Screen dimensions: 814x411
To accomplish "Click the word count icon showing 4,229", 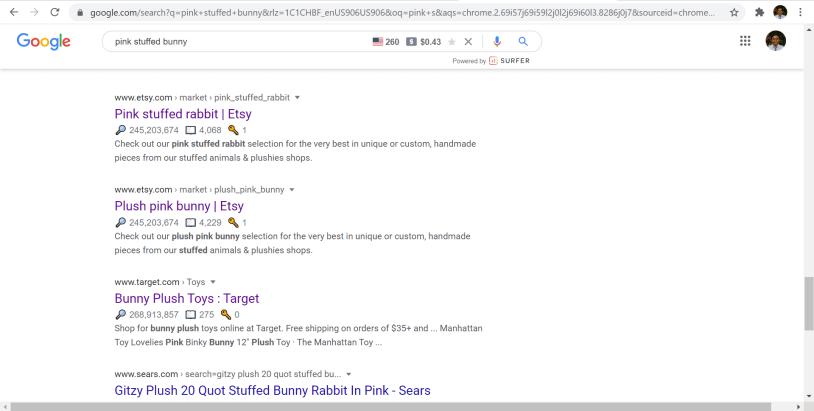I will [191, 223].
